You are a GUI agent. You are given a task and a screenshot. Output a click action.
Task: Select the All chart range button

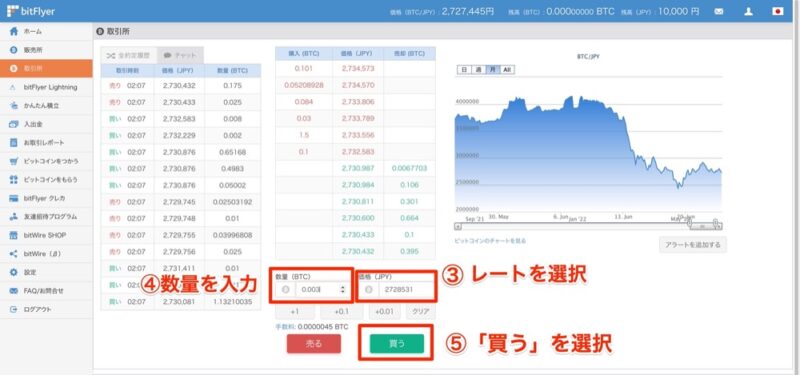(507, 69)
